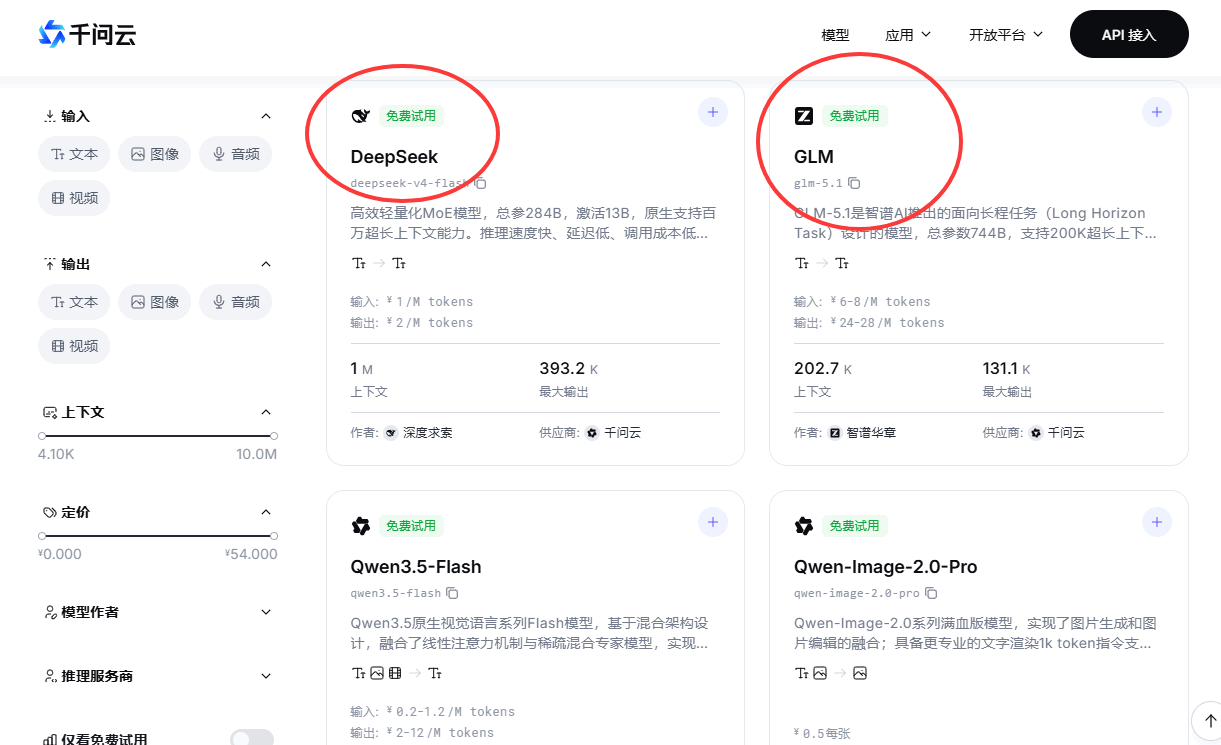The width and height of the screenshot is (1221, 745).
Task: Click the 推理服务商 person icon
Action: pyautogui.click(x=51, y=676)
